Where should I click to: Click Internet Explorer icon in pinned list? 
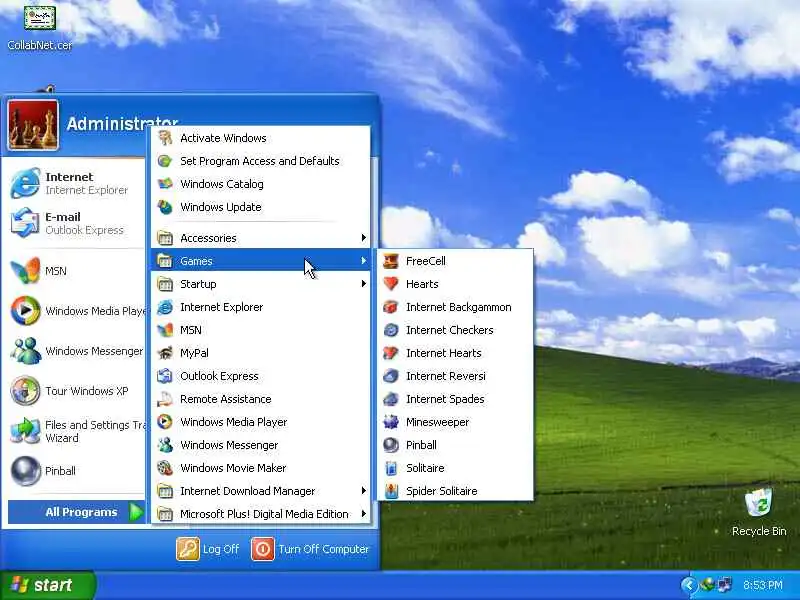[x=25, y=183]
